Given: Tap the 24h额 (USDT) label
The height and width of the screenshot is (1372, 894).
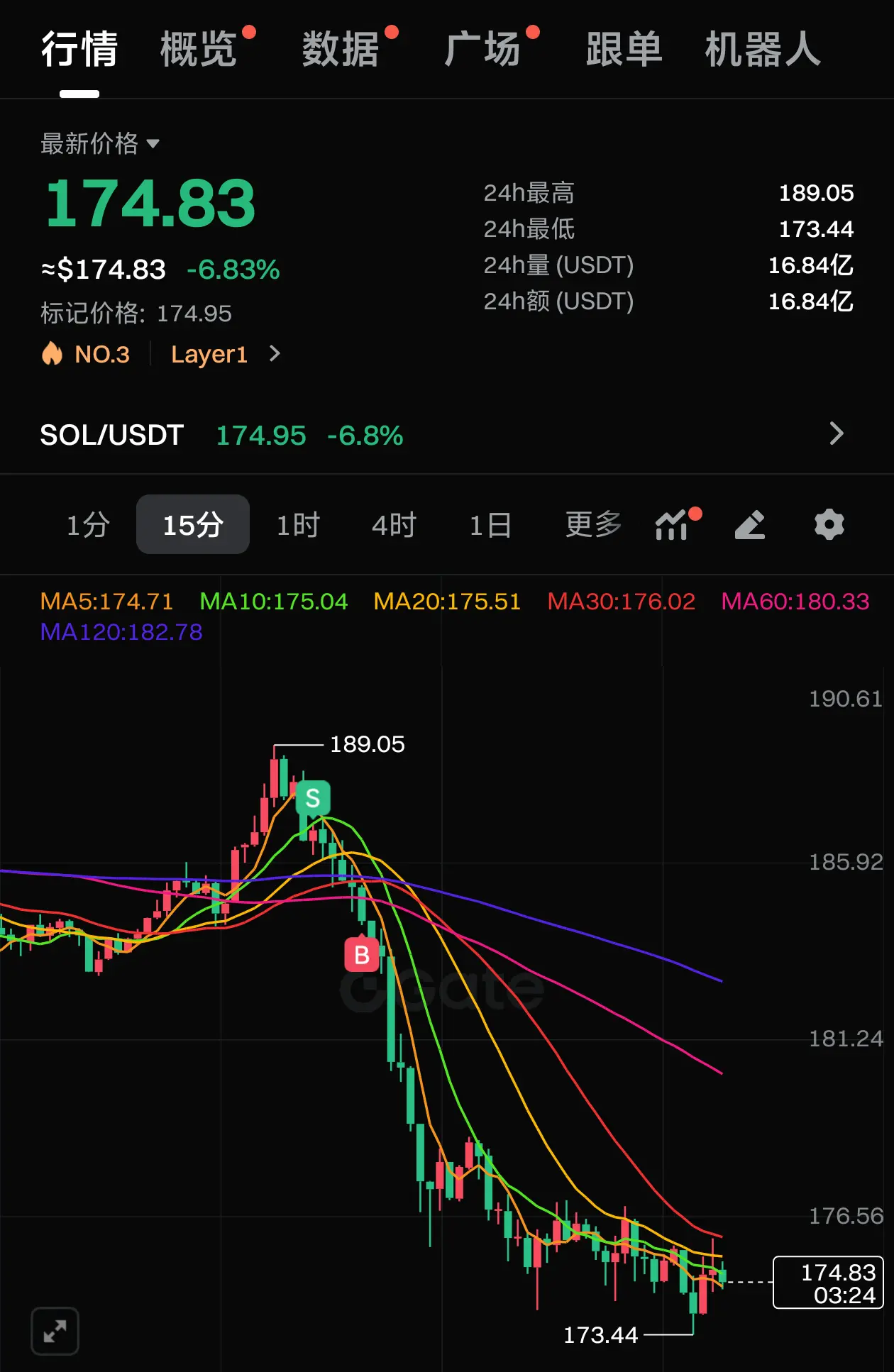Looking at the screenshot, I should tap(559, 301).
